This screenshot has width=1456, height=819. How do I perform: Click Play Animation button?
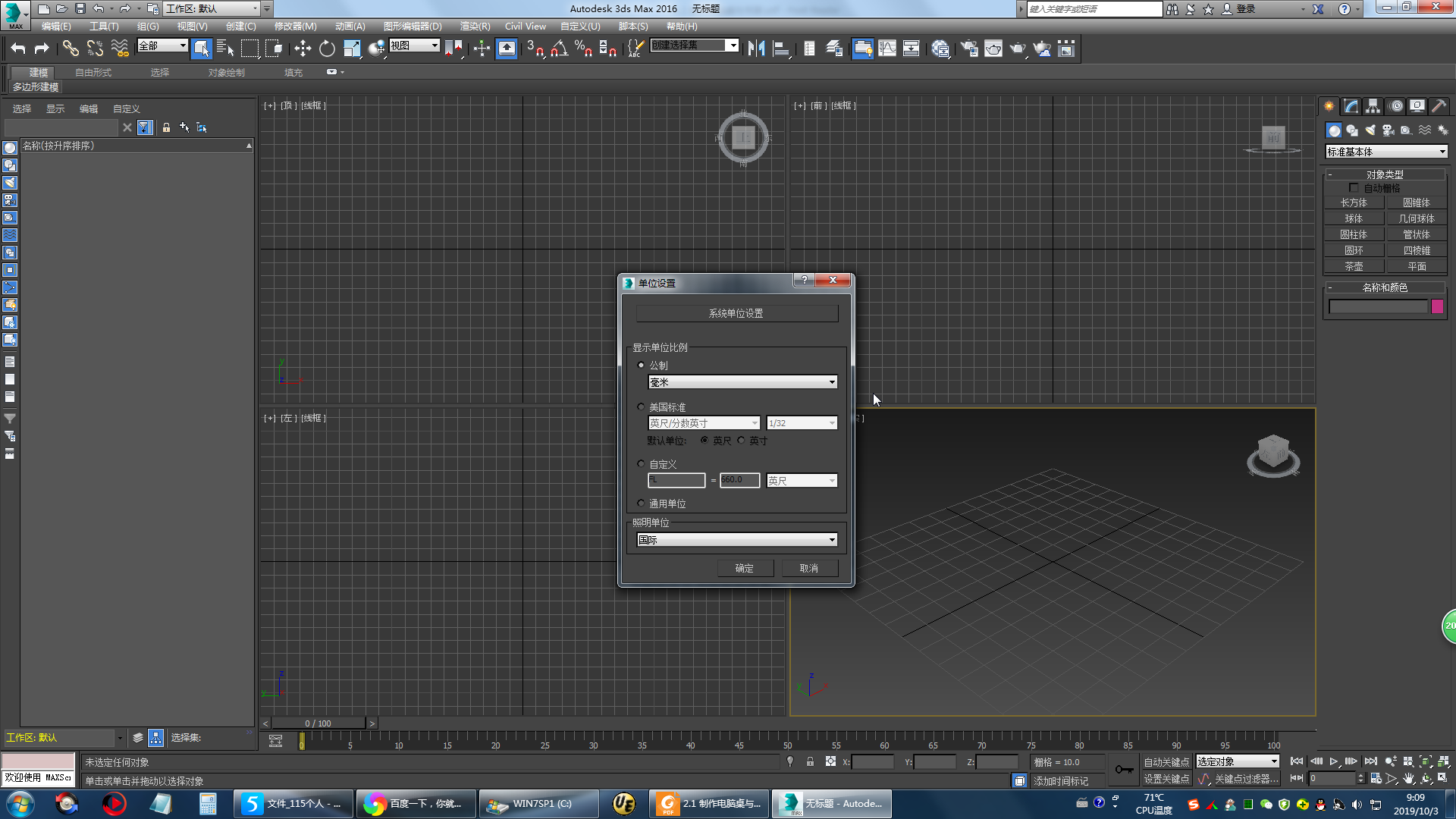(x=1334, y=761)
